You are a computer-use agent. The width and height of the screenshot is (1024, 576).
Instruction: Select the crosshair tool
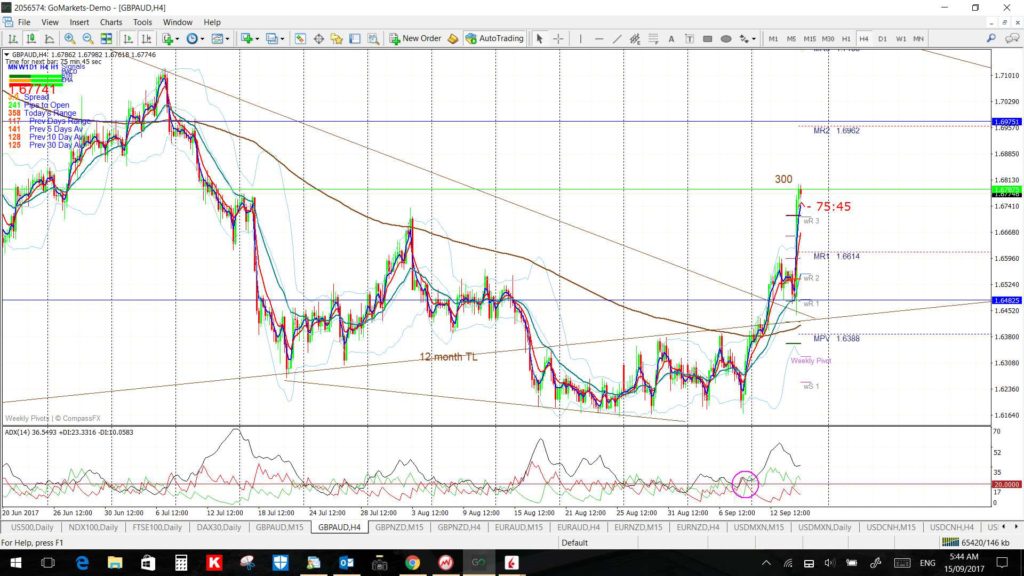(x=558, y=39)
